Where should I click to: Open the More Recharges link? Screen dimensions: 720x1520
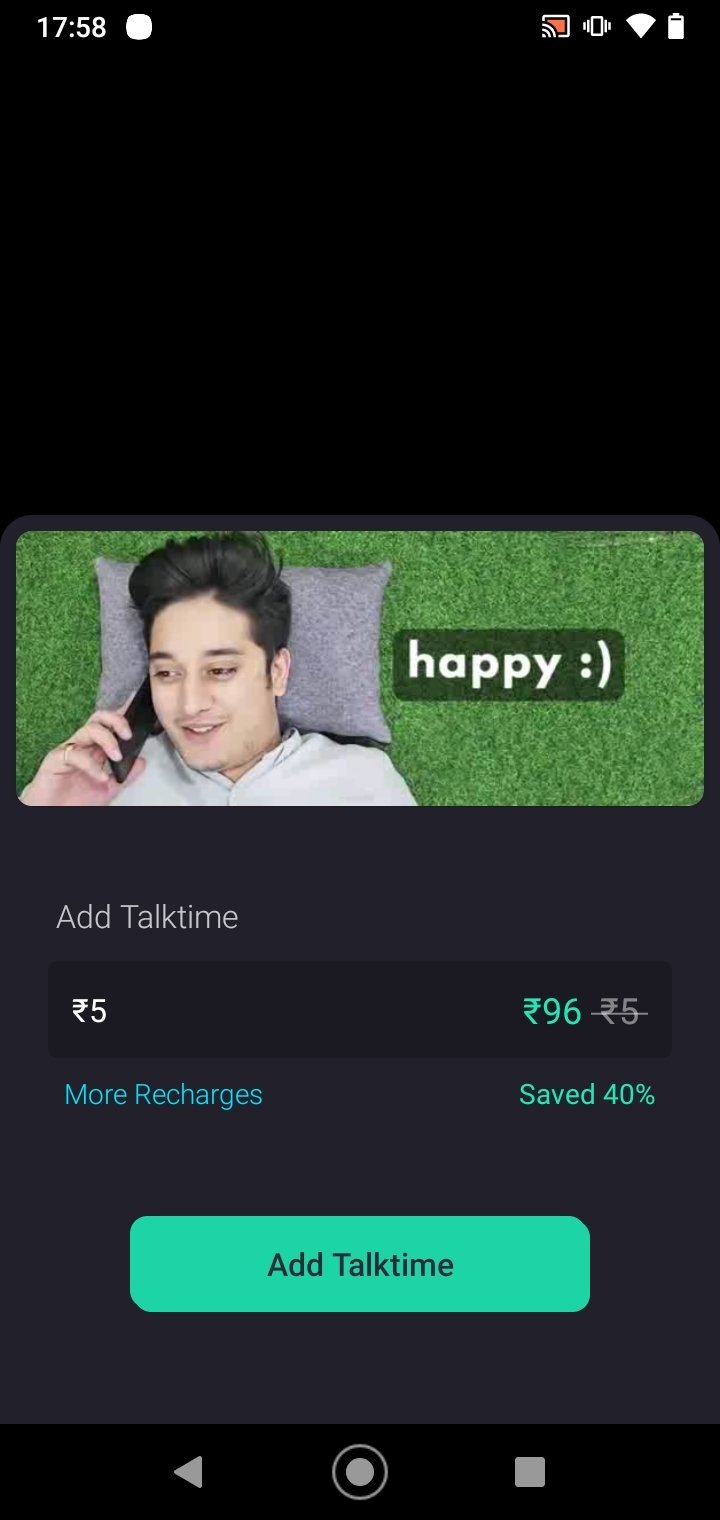coord(163,1095)
